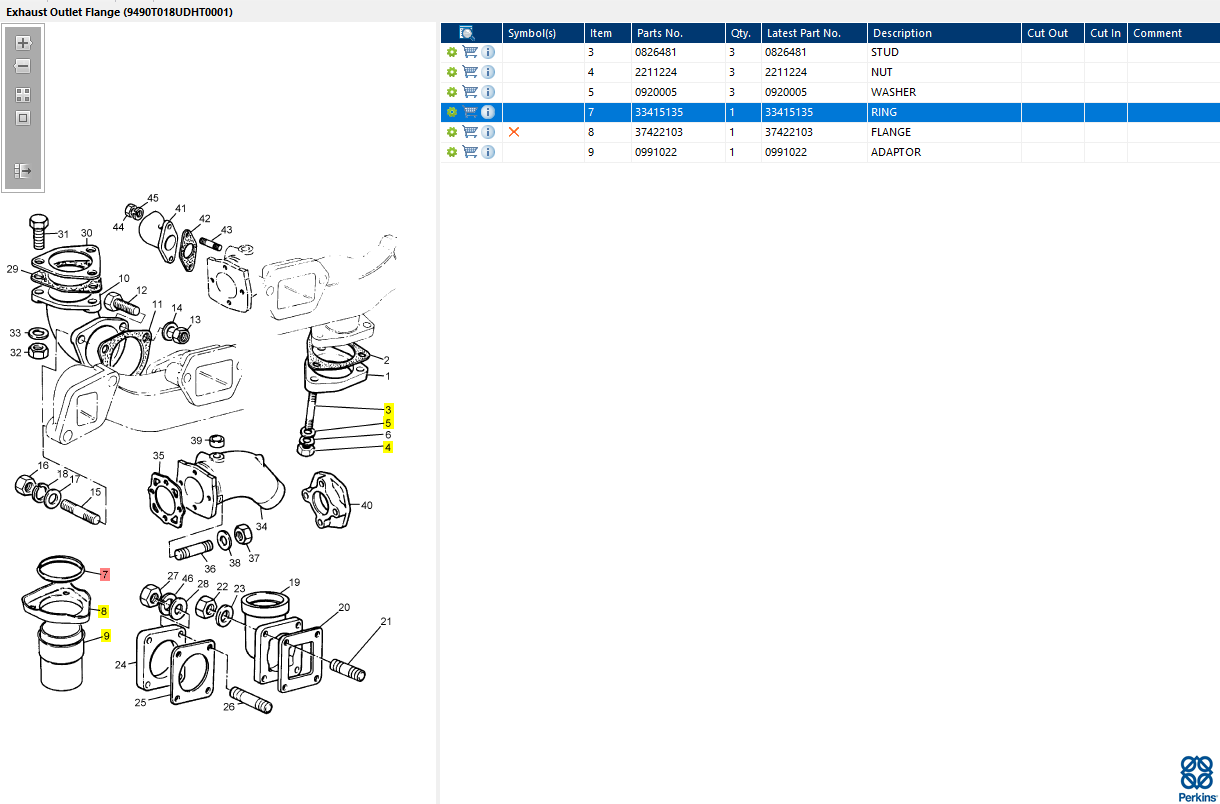Zoom in on the parts diagram
This screenshot has width=1220, height=804.
(x=23, y=43)
